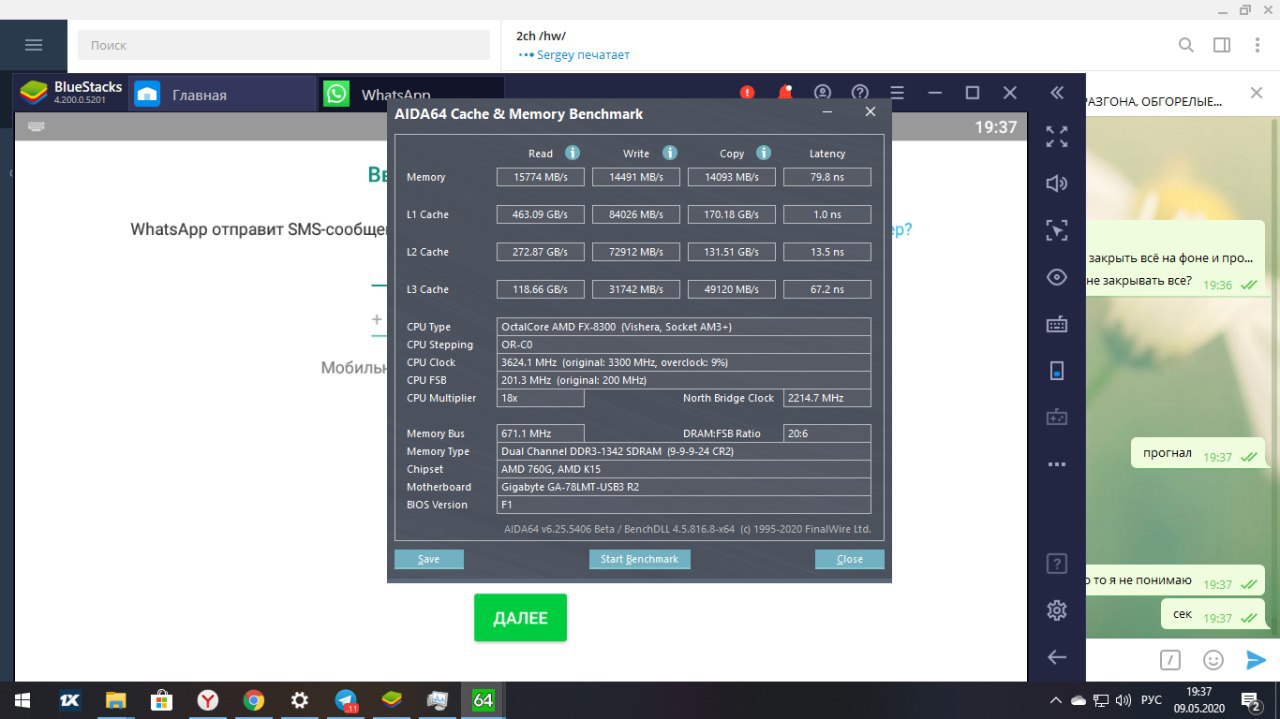Open BlueStacks help question icon
This screenshot has width=1280, height=719.
(859, 93)
